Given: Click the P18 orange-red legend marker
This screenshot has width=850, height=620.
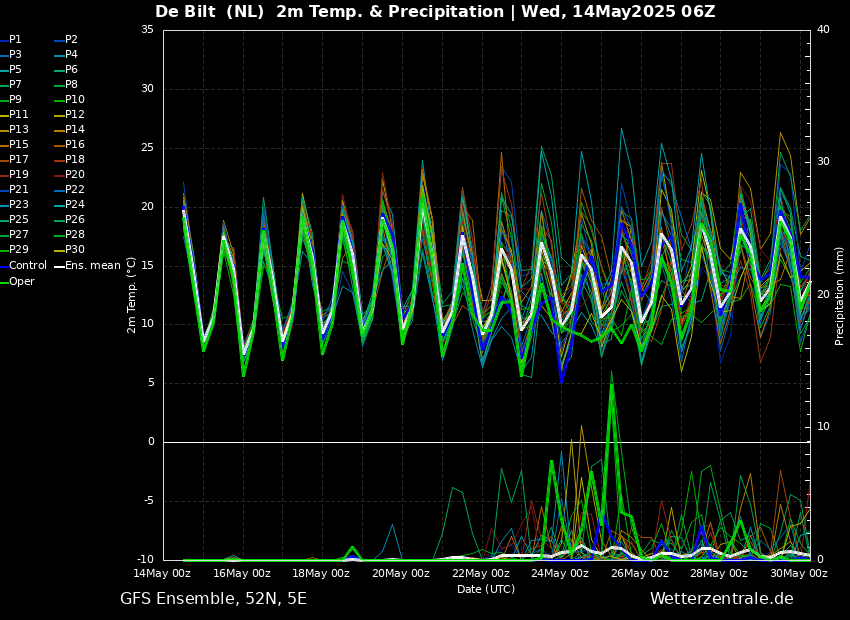Looking at the screenshot, I should point(58,160).
